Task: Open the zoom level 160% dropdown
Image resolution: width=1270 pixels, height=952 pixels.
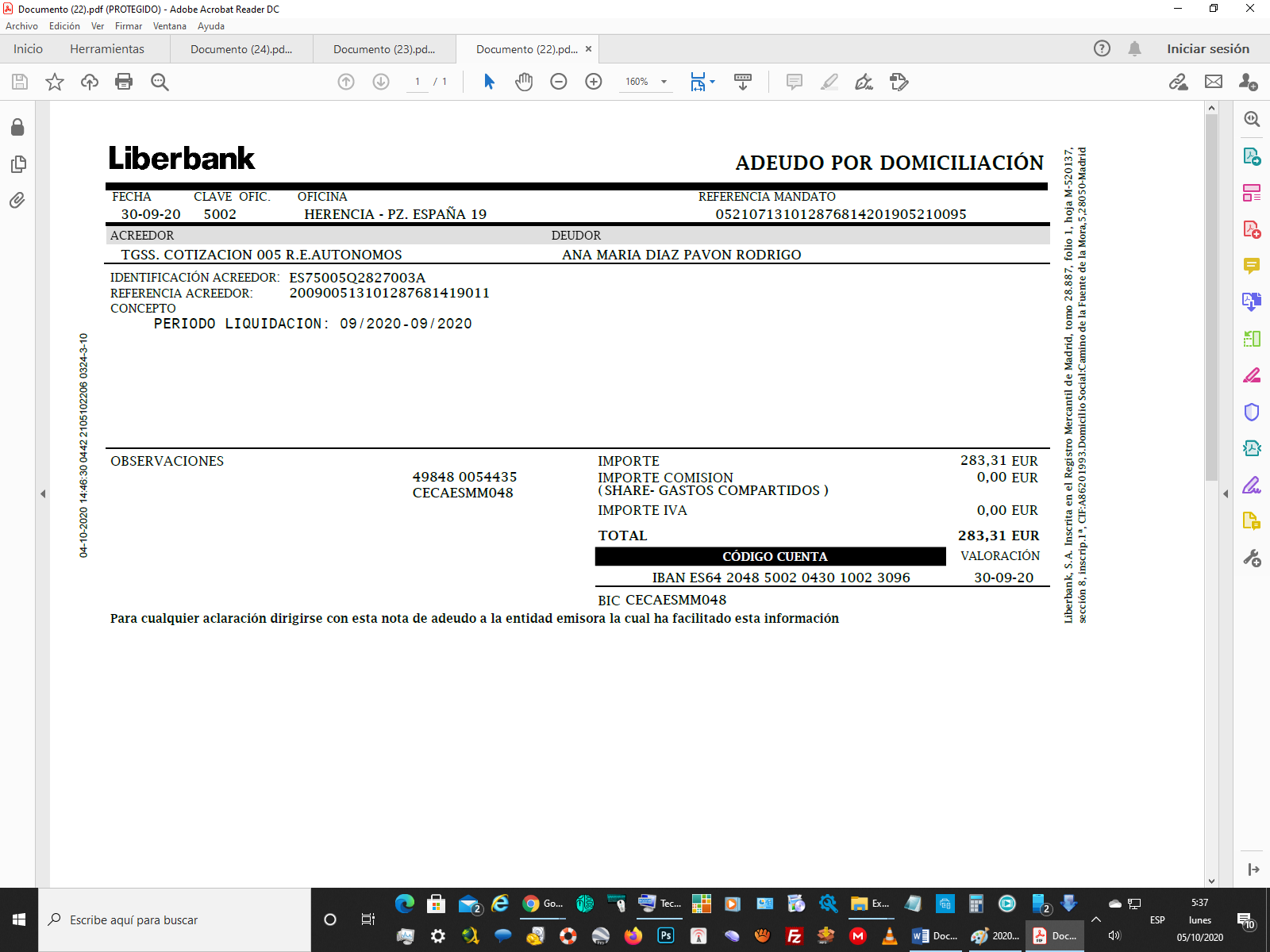Action: [x=664, y=82]
